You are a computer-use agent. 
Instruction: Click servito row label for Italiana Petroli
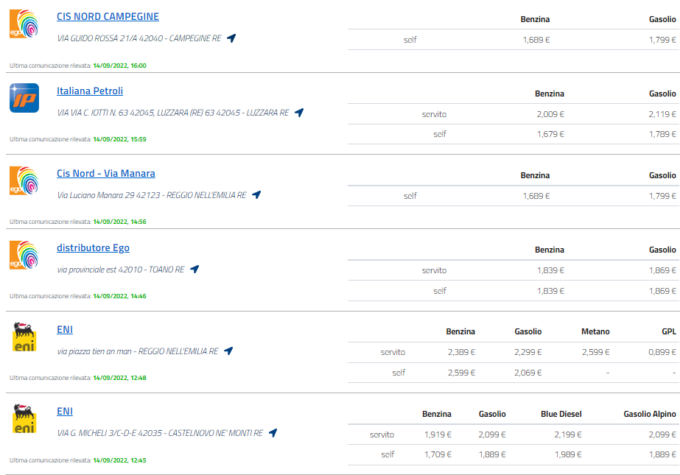point(434,114)
